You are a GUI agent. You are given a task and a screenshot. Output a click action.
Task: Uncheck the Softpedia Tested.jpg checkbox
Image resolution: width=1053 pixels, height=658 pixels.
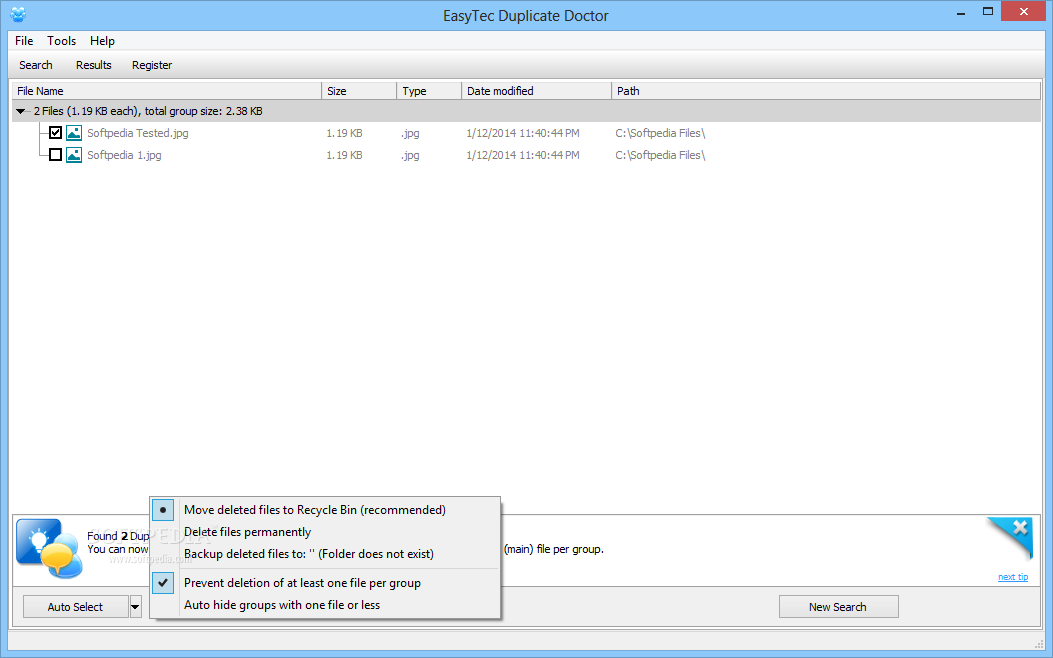(x=56, y=133)
